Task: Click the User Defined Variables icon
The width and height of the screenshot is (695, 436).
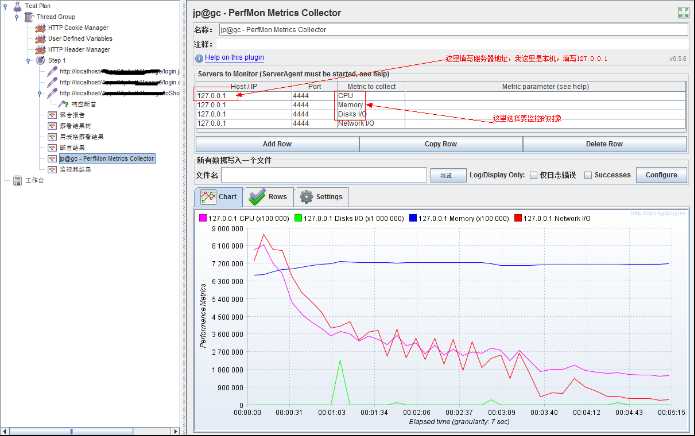Action: pos(40,39)
